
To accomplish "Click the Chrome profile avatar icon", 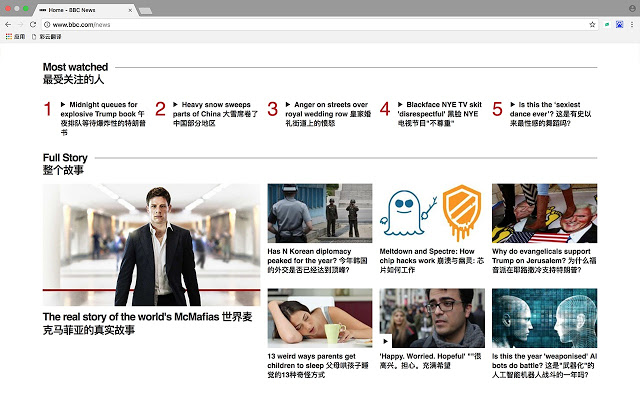I will tap(630, 8).
